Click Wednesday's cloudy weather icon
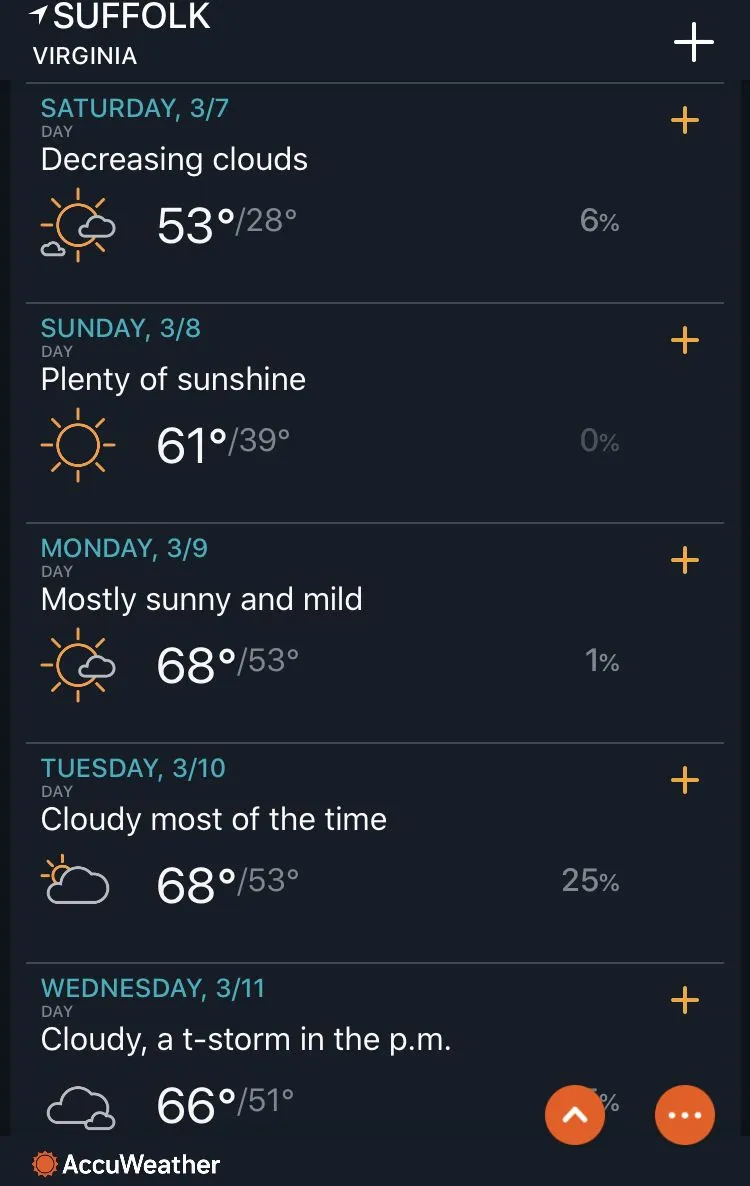 (80, 1107)
